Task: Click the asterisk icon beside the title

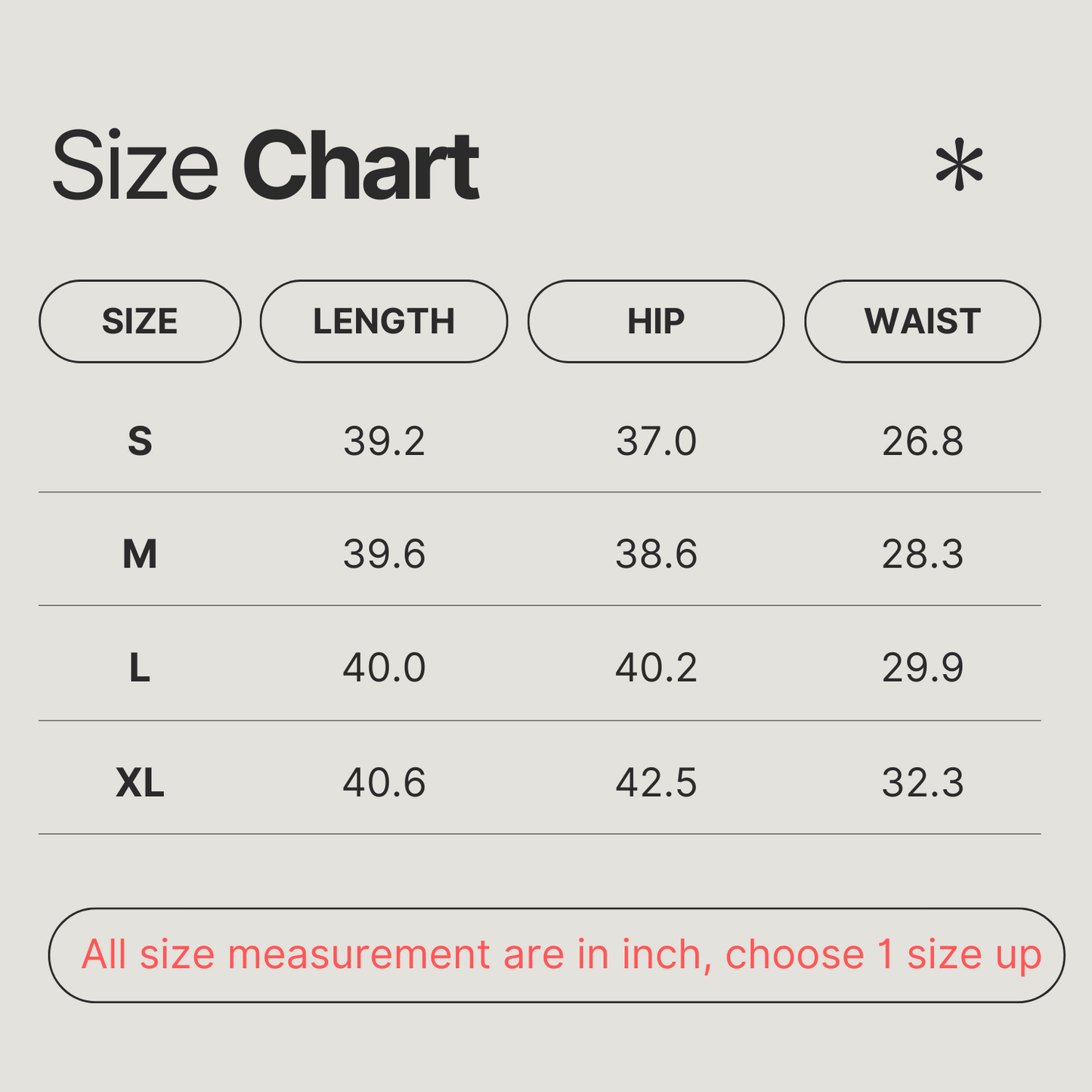Action: coord(959,165)
